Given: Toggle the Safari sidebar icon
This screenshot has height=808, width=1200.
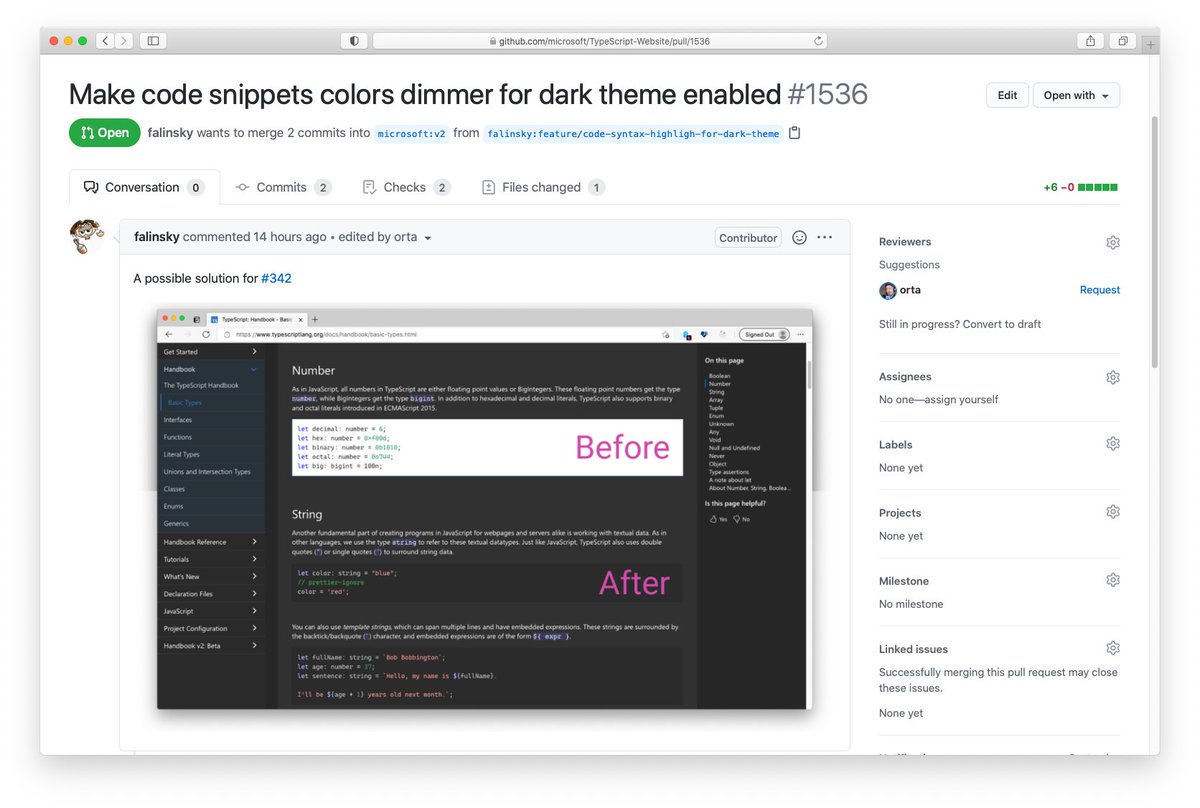Looking at the screenshot, I should (152, 40).
